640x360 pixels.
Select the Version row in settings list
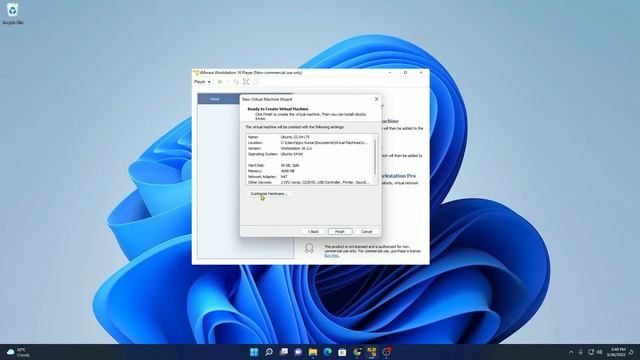[x=309, y=149]
